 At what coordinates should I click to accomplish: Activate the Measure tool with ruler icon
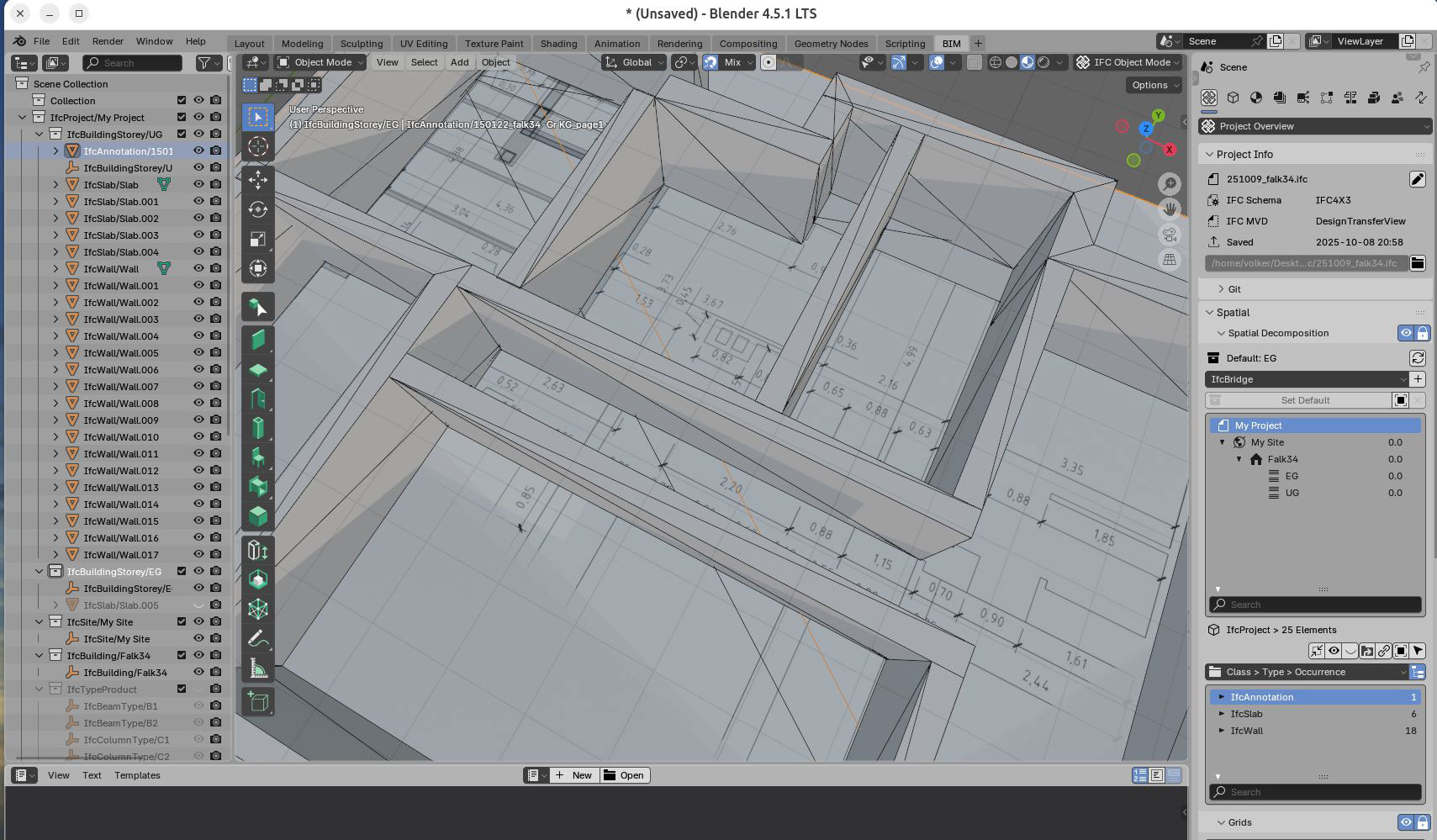click(258, 668)
